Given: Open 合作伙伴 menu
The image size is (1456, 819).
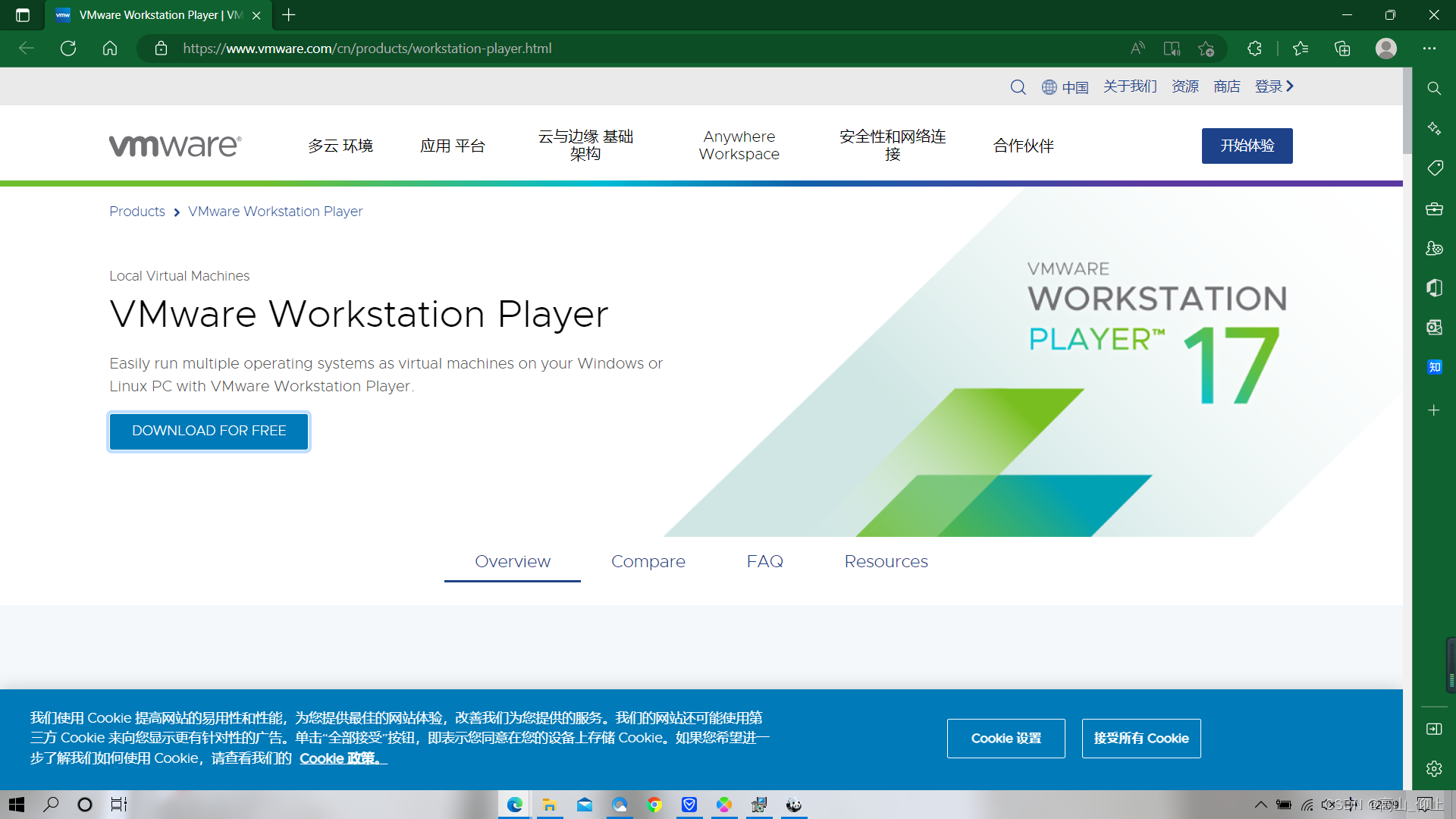Looking at the screenshot, I should (x=1024, y=146).
